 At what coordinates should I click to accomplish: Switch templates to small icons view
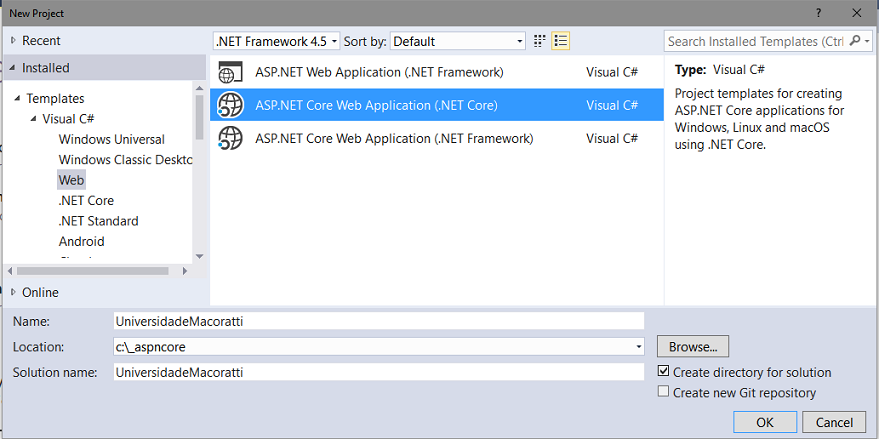coord(539,41)
